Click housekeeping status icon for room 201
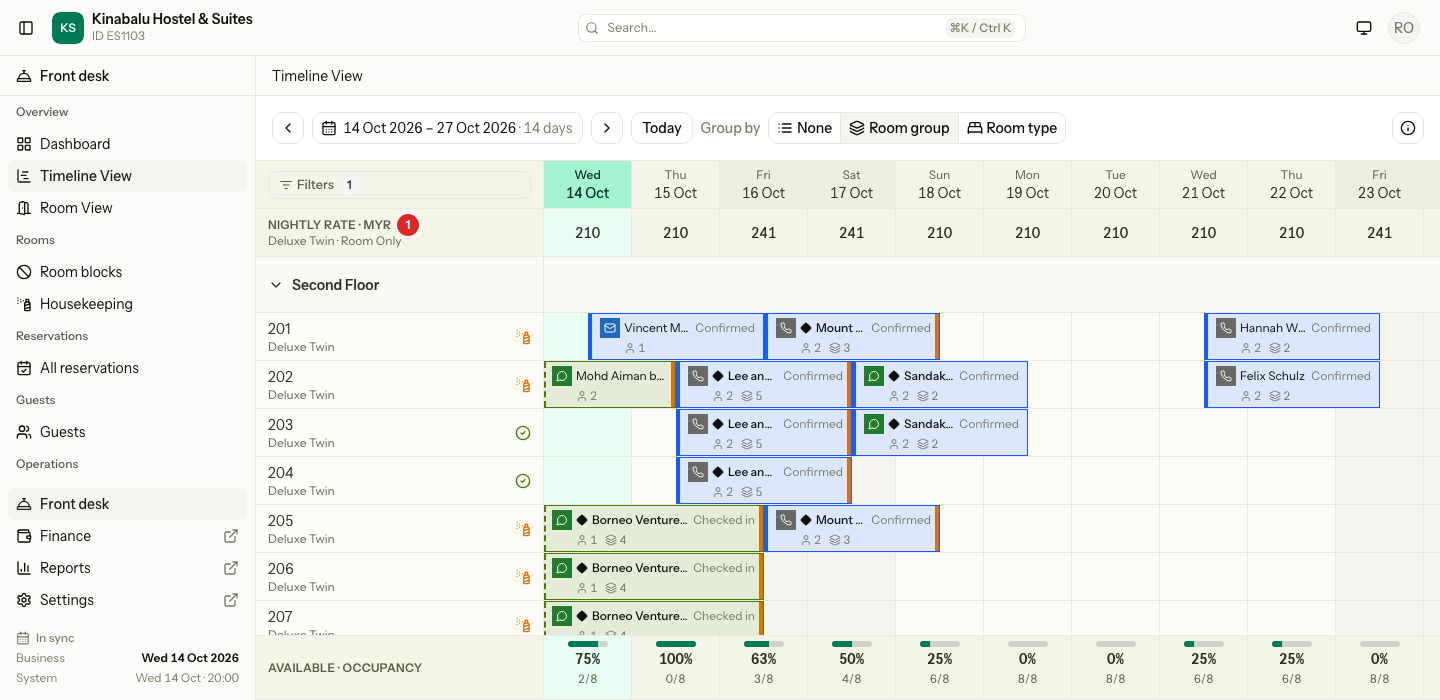This screenshot has height=700, width=1440. (523, 337)
